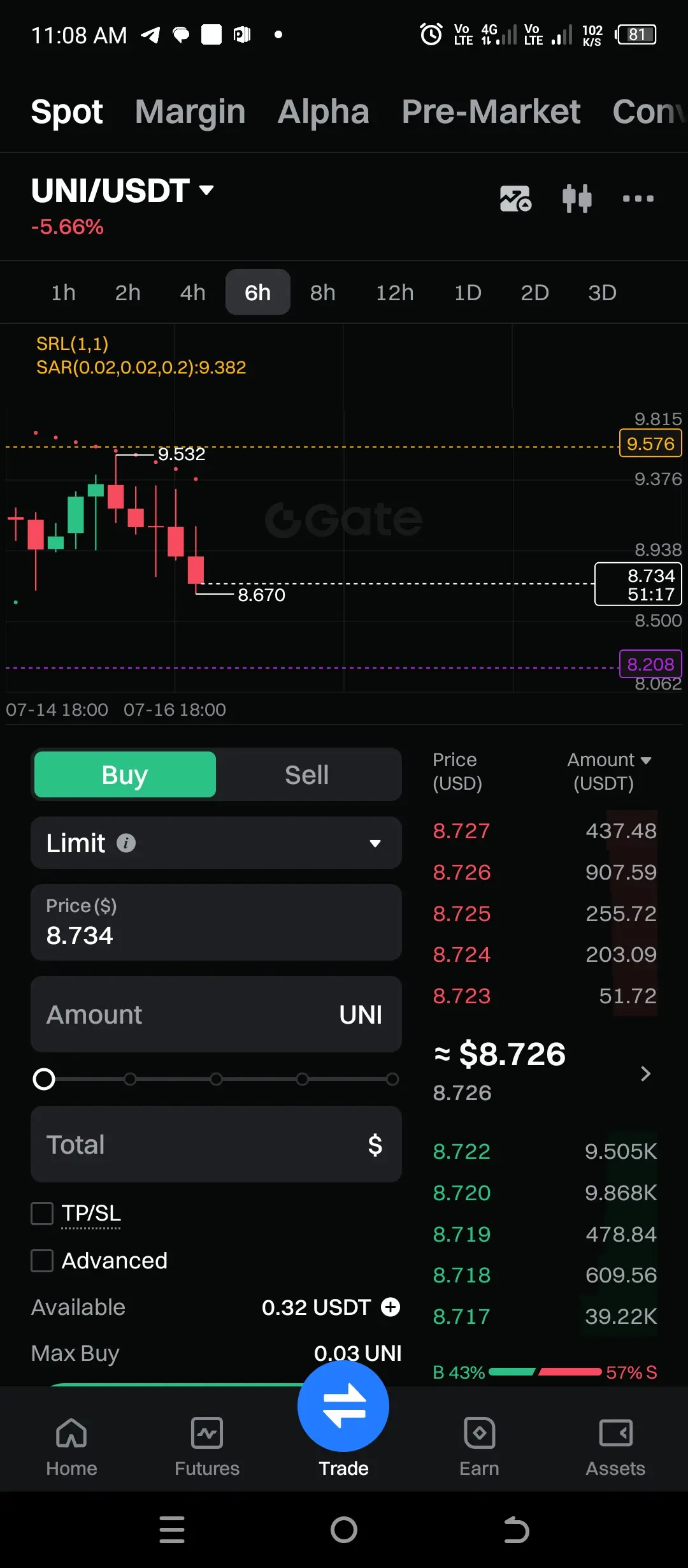This screenshot has width=688, height=1568.
Task: Tap the alarm clock status icon
Action: tap(431, 34)
